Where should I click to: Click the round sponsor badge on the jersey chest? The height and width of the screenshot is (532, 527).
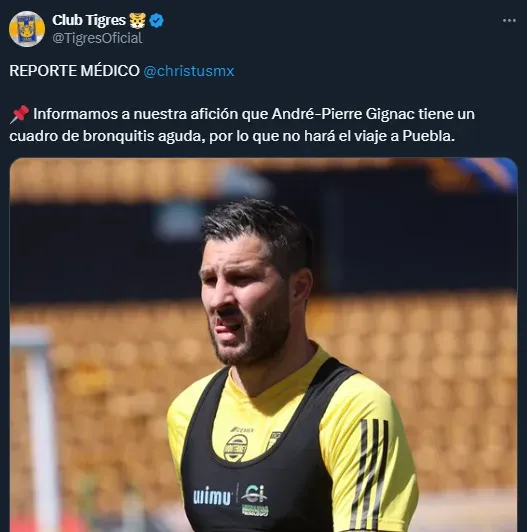pos(236,448)
